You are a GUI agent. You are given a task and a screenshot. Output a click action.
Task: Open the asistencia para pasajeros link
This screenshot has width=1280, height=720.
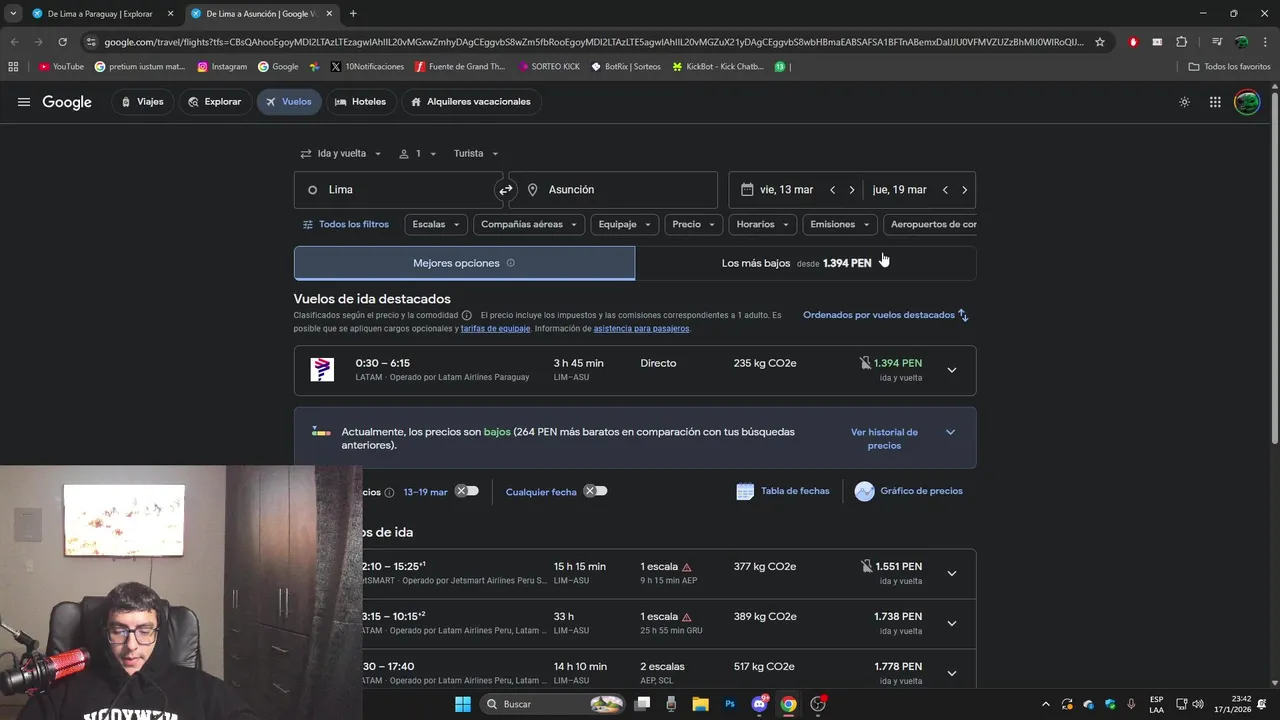641,329
